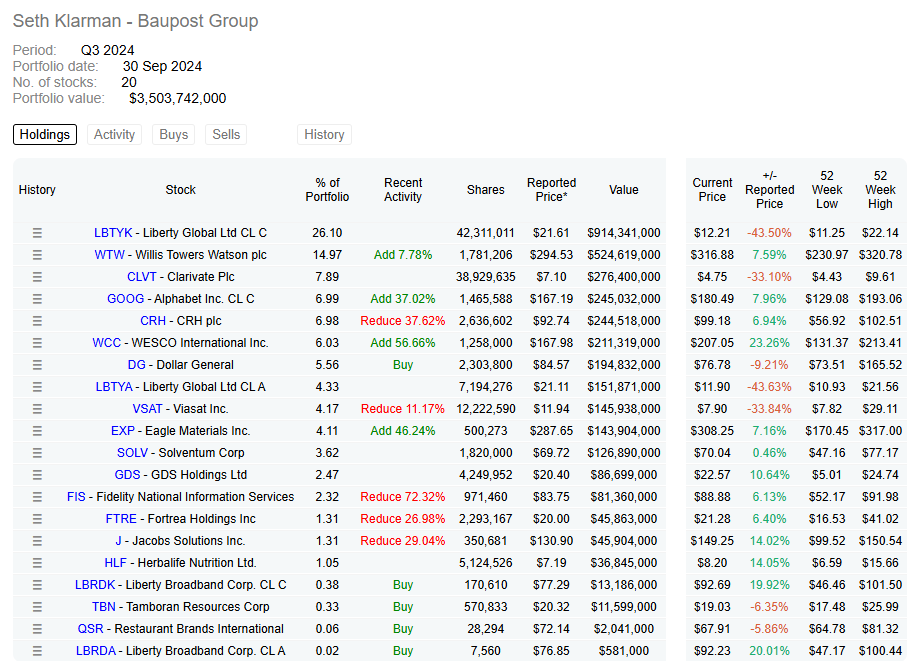Follow the WCC stock link

tap(106, 343)
